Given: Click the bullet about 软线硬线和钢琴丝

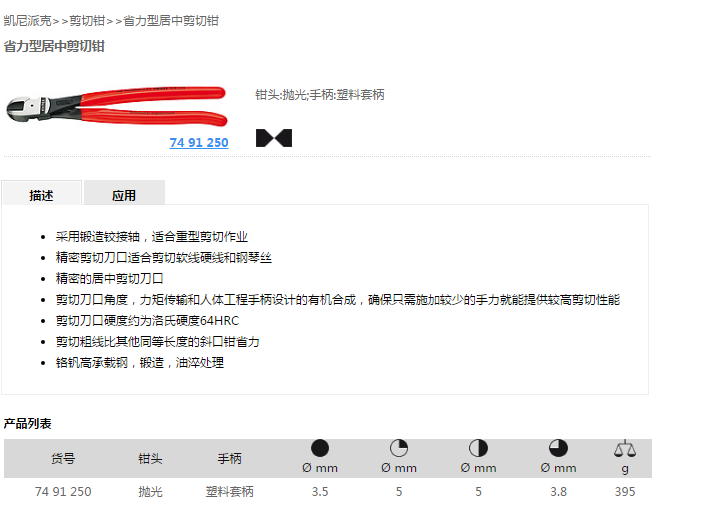Looking at the screenshot, I should click(x=164, y=257).
